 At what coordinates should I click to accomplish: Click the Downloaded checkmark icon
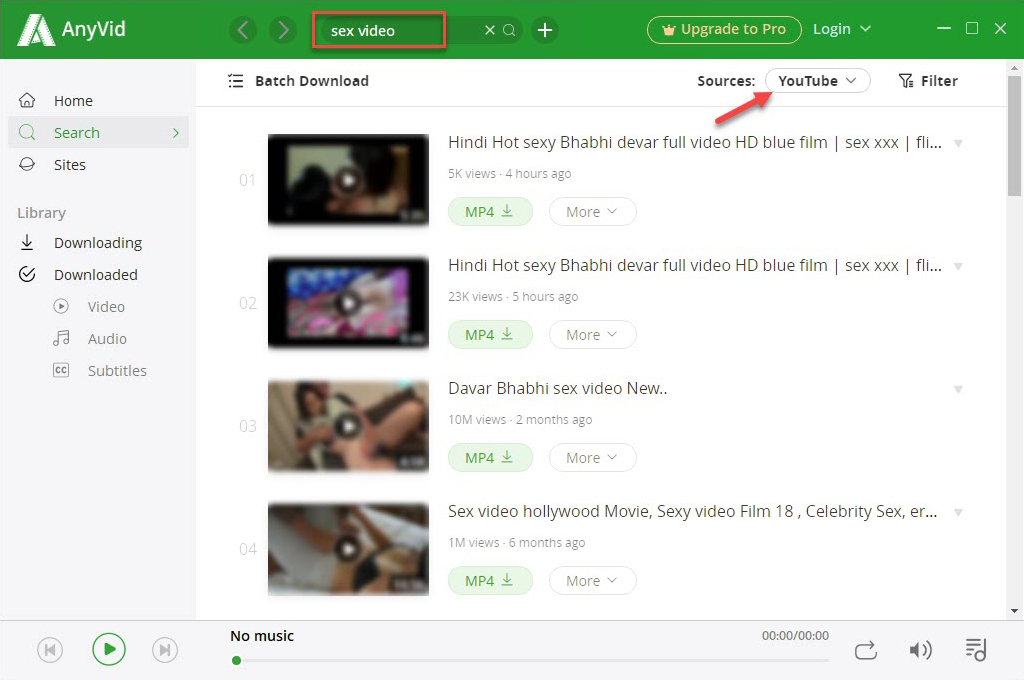[x=27, y=274]
